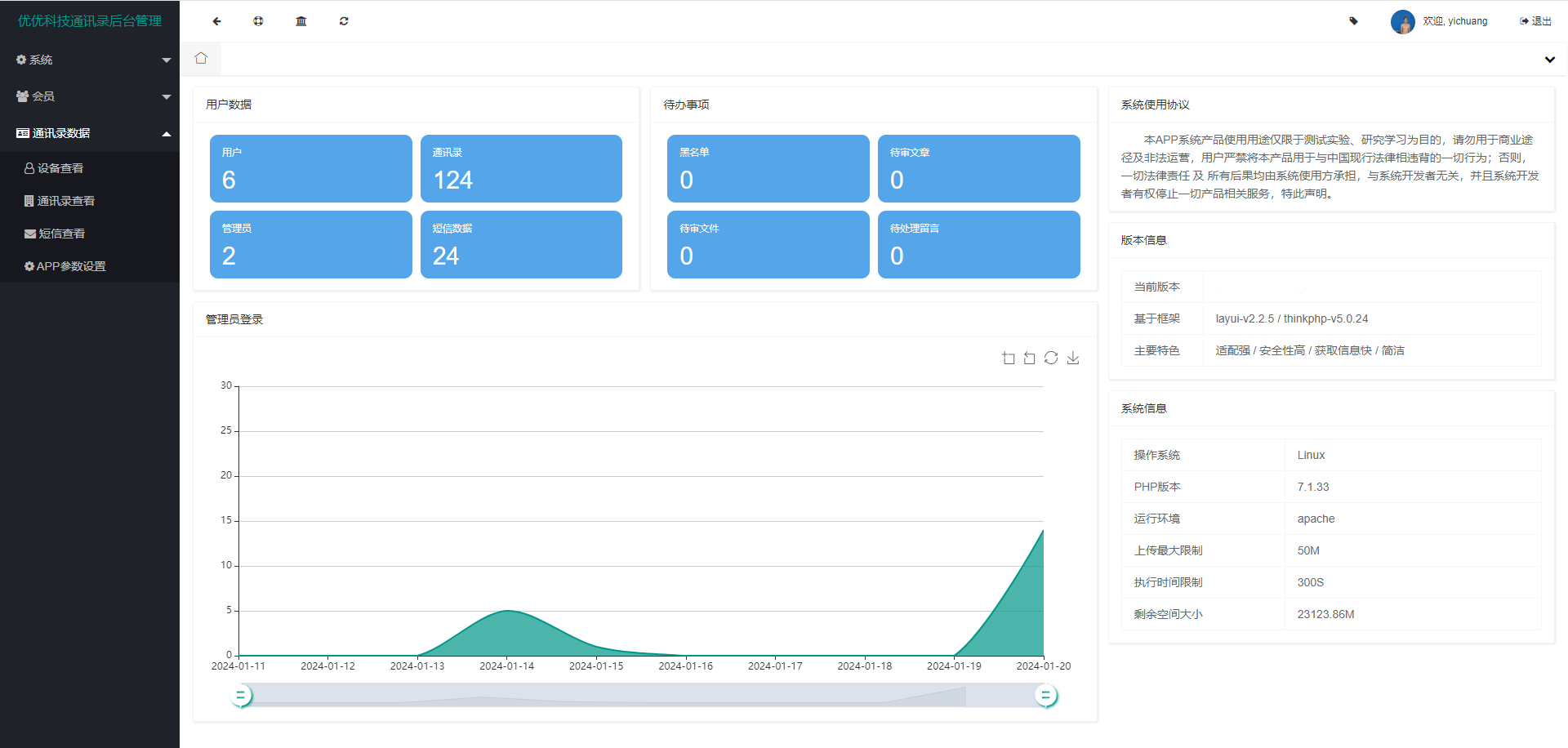
Task: Collapse the 通讯录数据 sidebar menu
Action: point(90,133)
